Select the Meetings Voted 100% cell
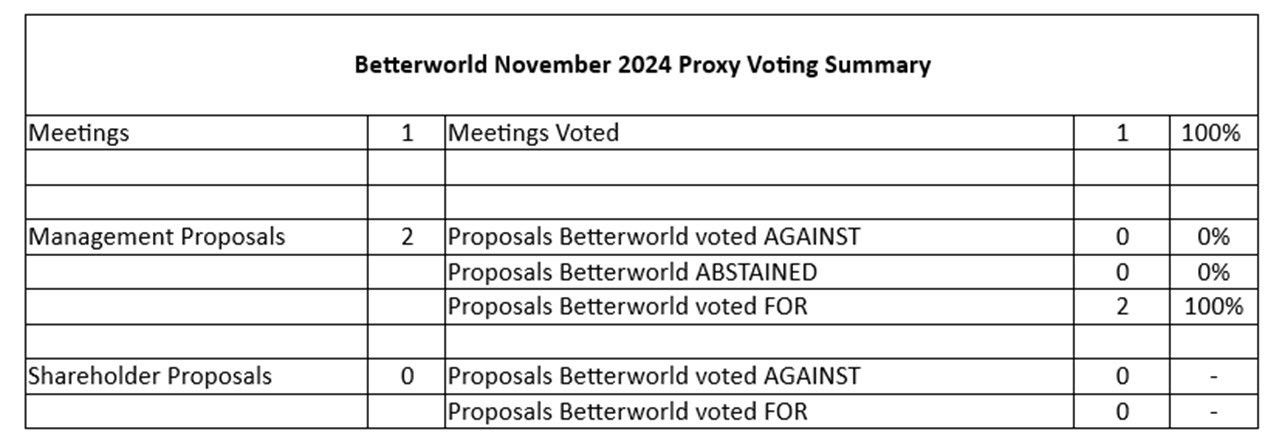1279x443 pixels. tap(1213, 132)
